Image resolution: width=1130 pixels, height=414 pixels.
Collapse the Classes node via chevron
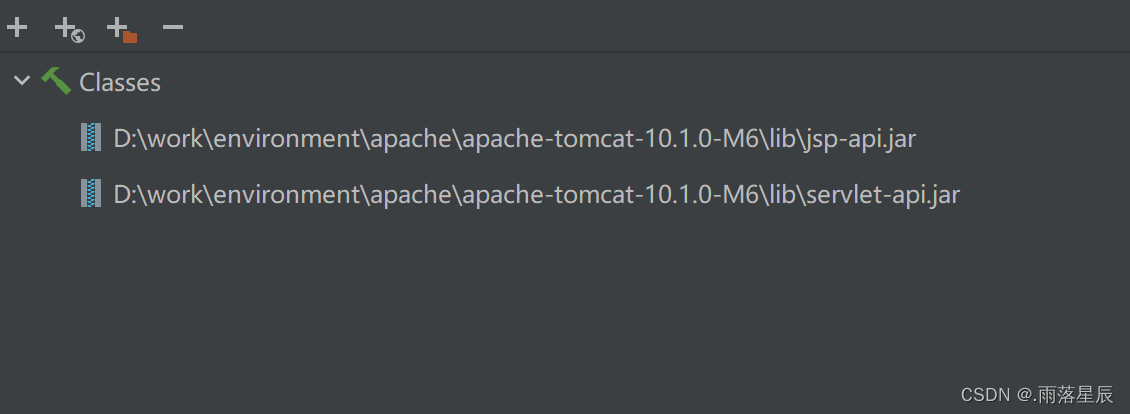[x=22, y=81]
